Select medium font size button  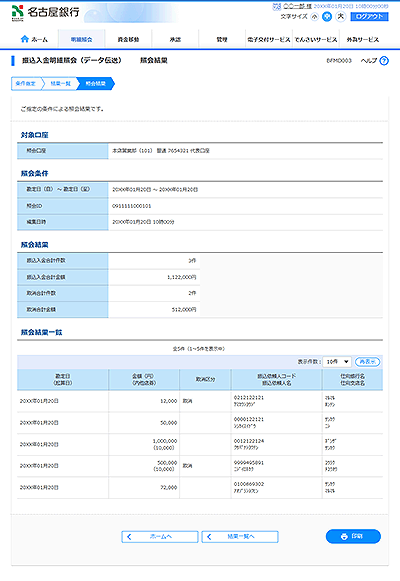click(327, 17)
